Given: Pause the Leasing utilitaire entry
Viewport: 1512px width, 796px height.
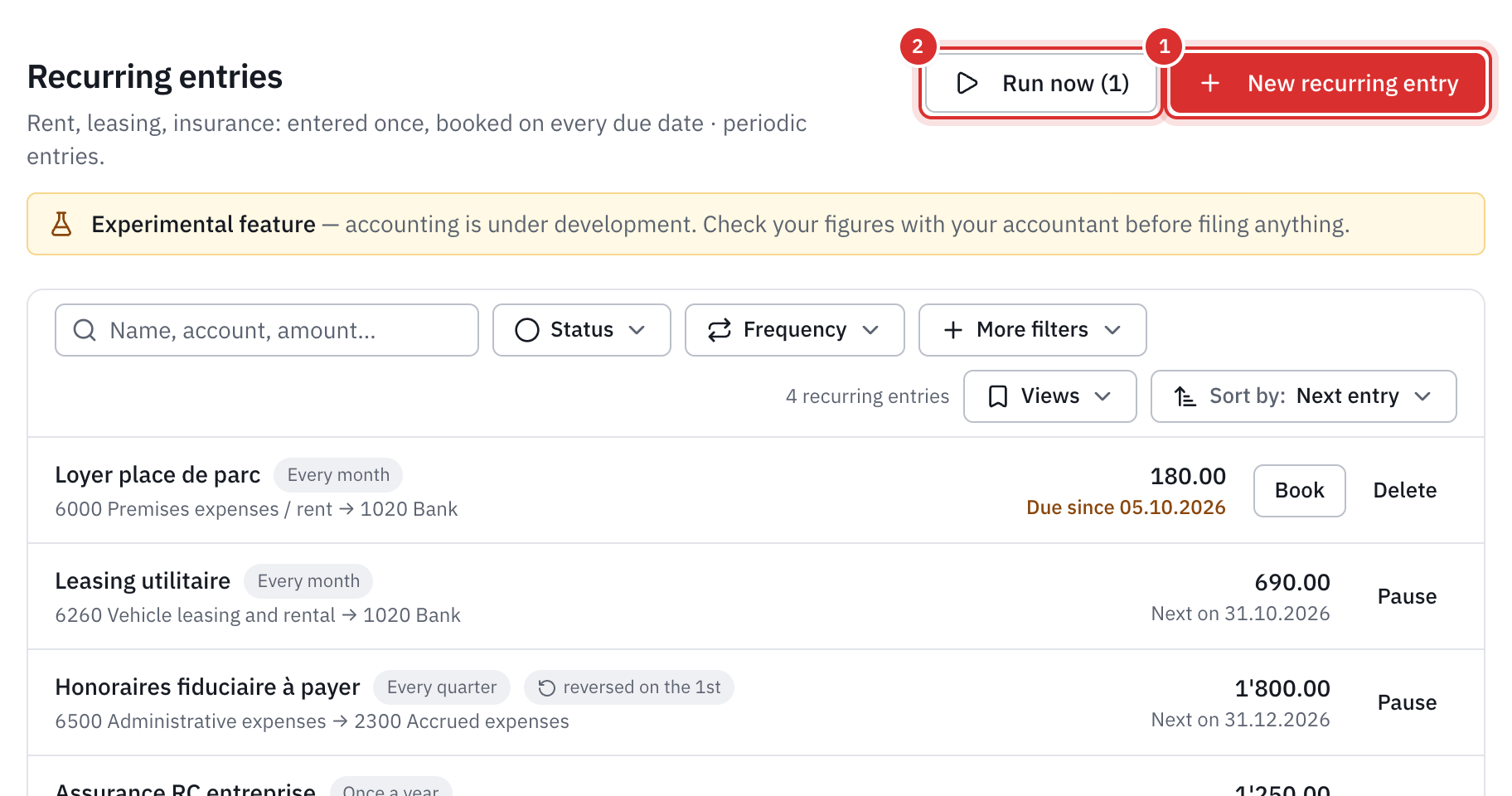Looking at the screenshot, I should coord(1407,596).
